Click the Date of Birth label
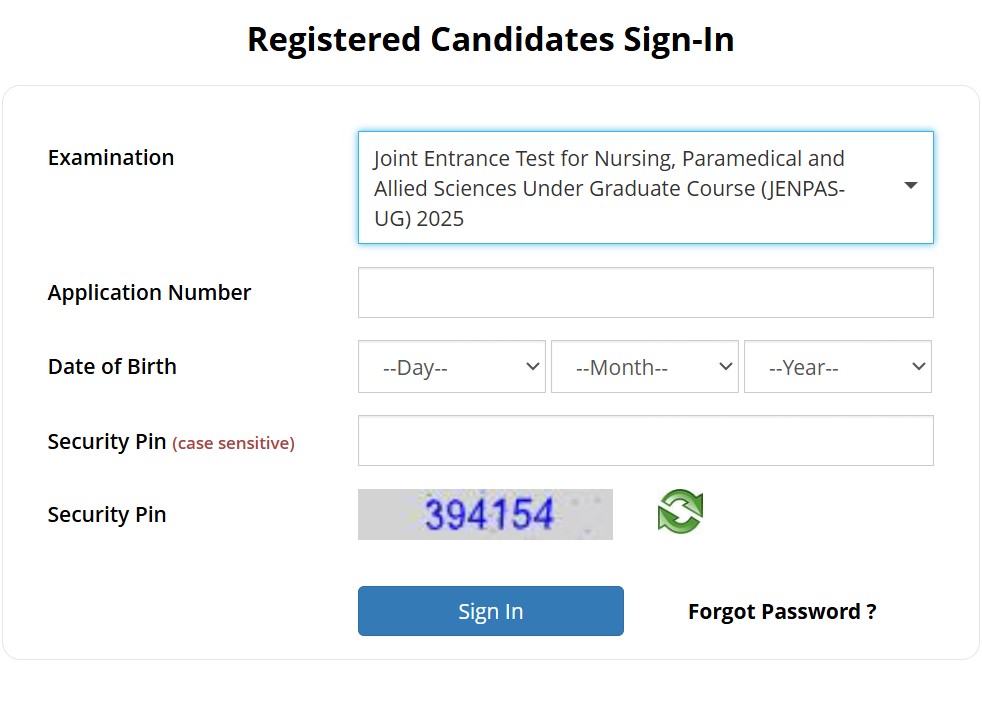 [x=112, y=366]
